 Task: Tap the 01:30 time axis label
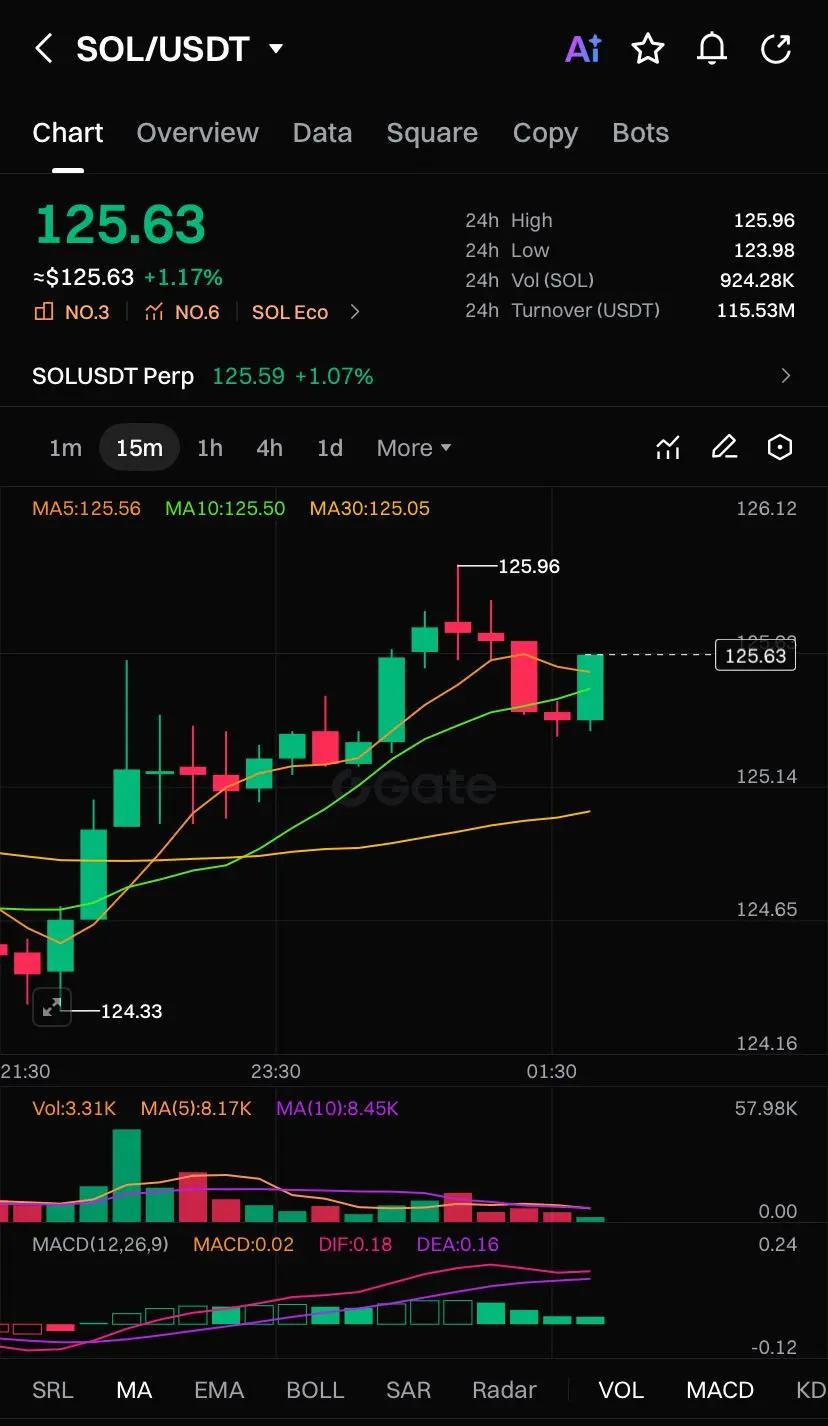pyautogui.click(x=552, y=1071)
